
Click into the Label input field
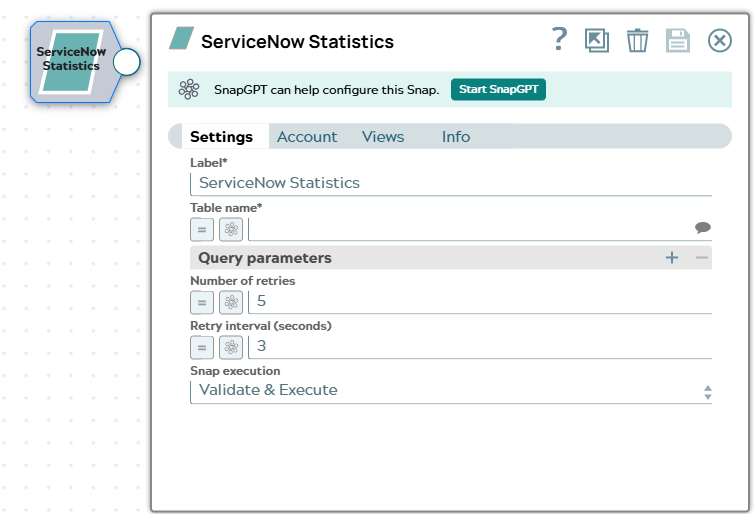tap(451, 183)
